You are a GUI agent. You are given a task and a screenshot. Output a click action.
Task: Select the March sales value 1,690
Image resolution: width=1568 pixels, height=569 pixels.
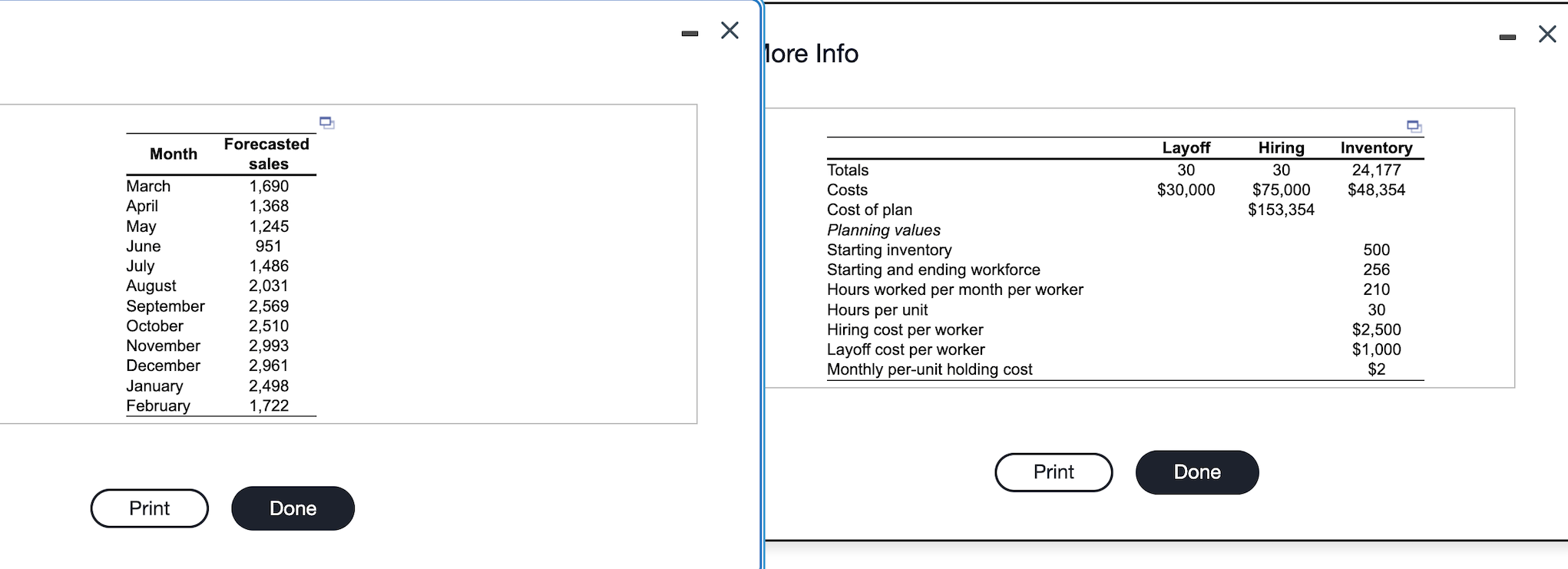point(269,186)
